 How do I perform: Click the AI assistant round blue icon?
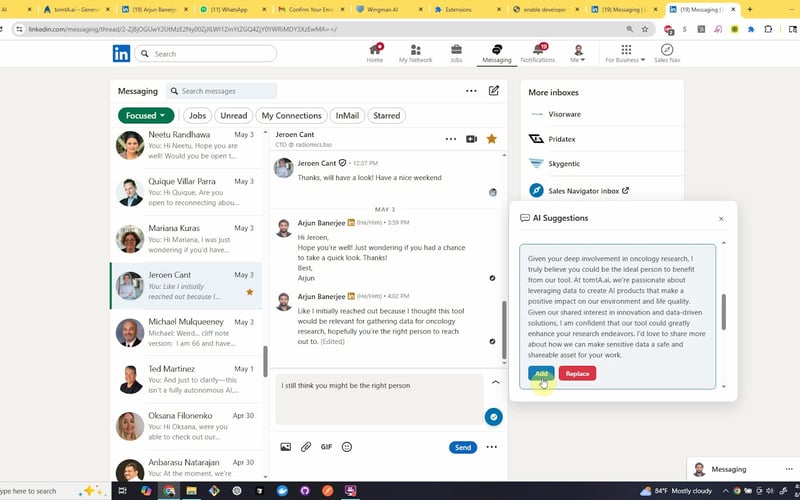coord(493,417)
